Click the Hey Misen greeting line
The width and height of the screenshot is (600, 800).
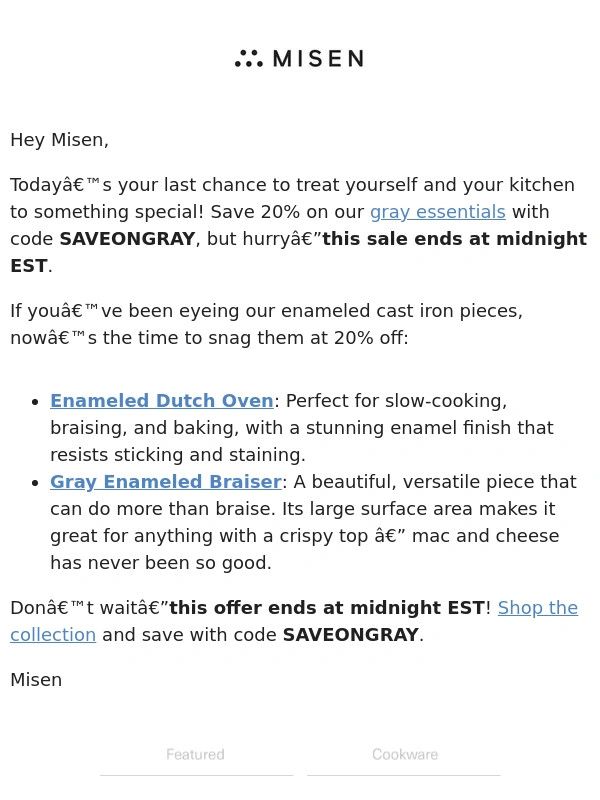60,140
